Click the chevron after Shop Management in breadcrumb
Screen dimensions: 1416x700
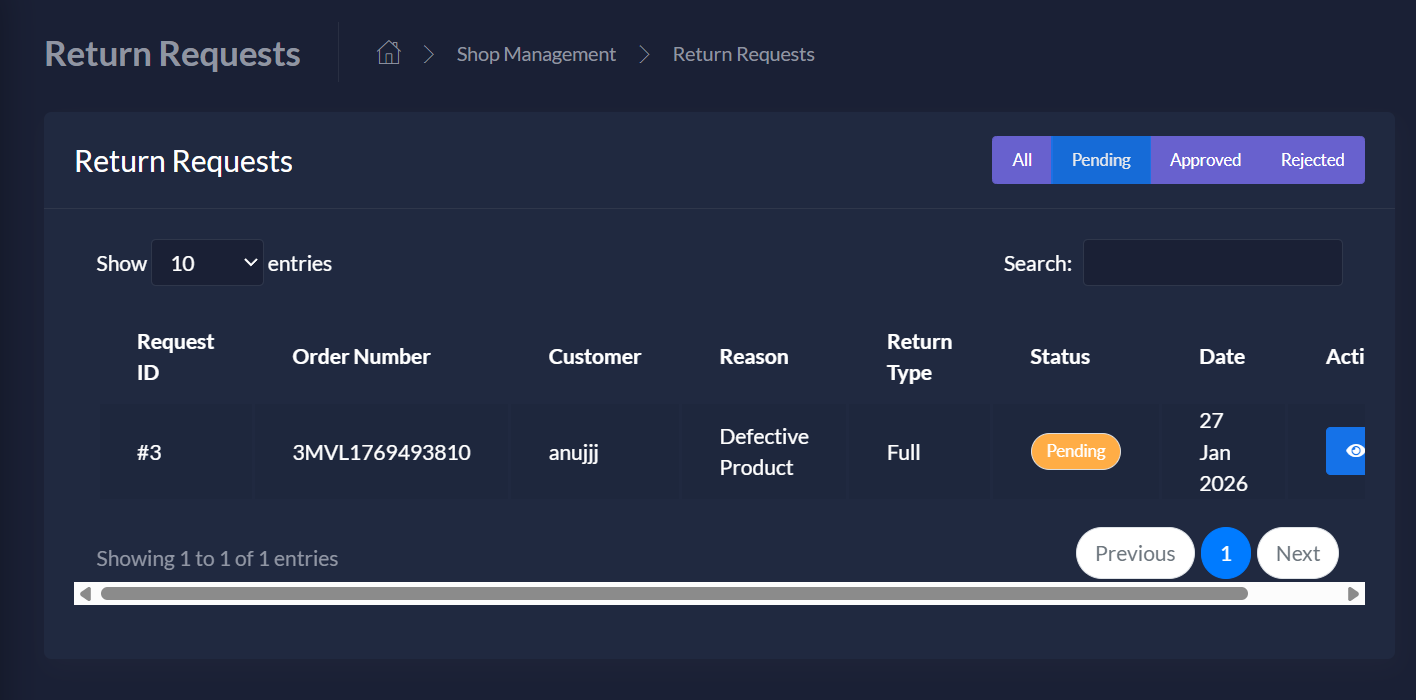(645, 54)
